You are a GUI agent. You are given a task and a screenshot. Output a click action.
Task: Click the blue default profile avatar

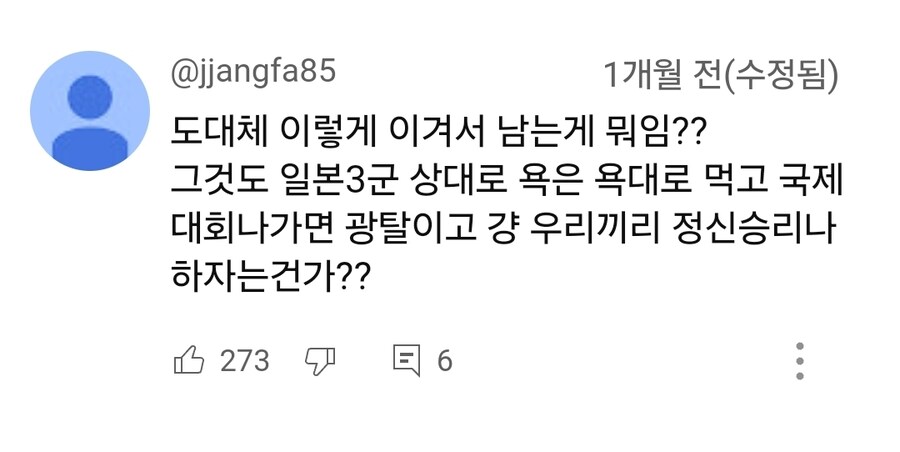pyautogui.click(x=90, y=110)
